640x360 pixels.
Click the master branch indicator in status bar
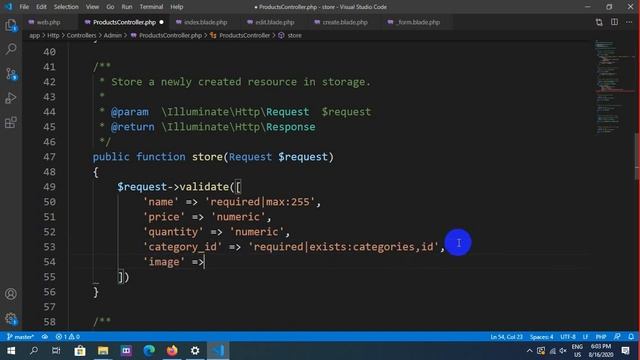tap(20, 337)
